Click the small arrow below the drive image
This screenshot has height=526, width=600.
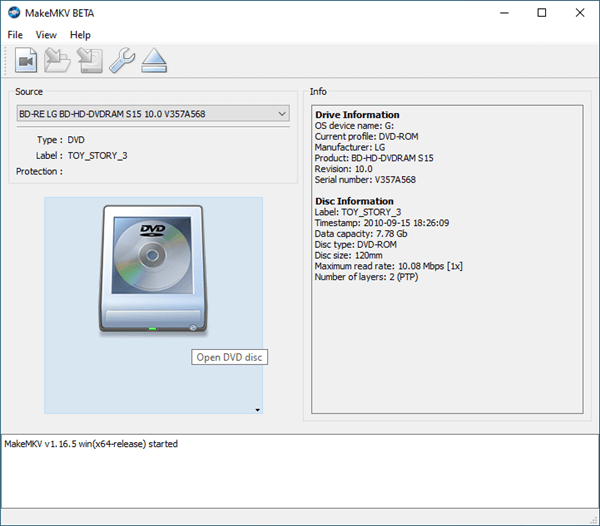(258, 410)
